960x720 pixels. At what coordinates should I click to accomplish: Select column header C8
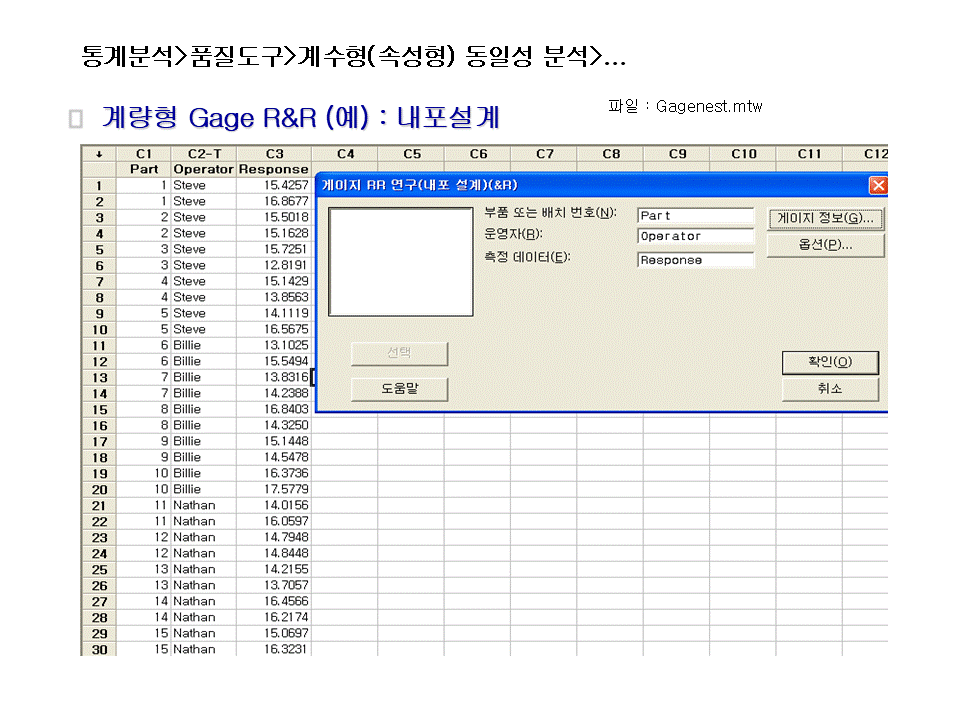click(610, 154)
